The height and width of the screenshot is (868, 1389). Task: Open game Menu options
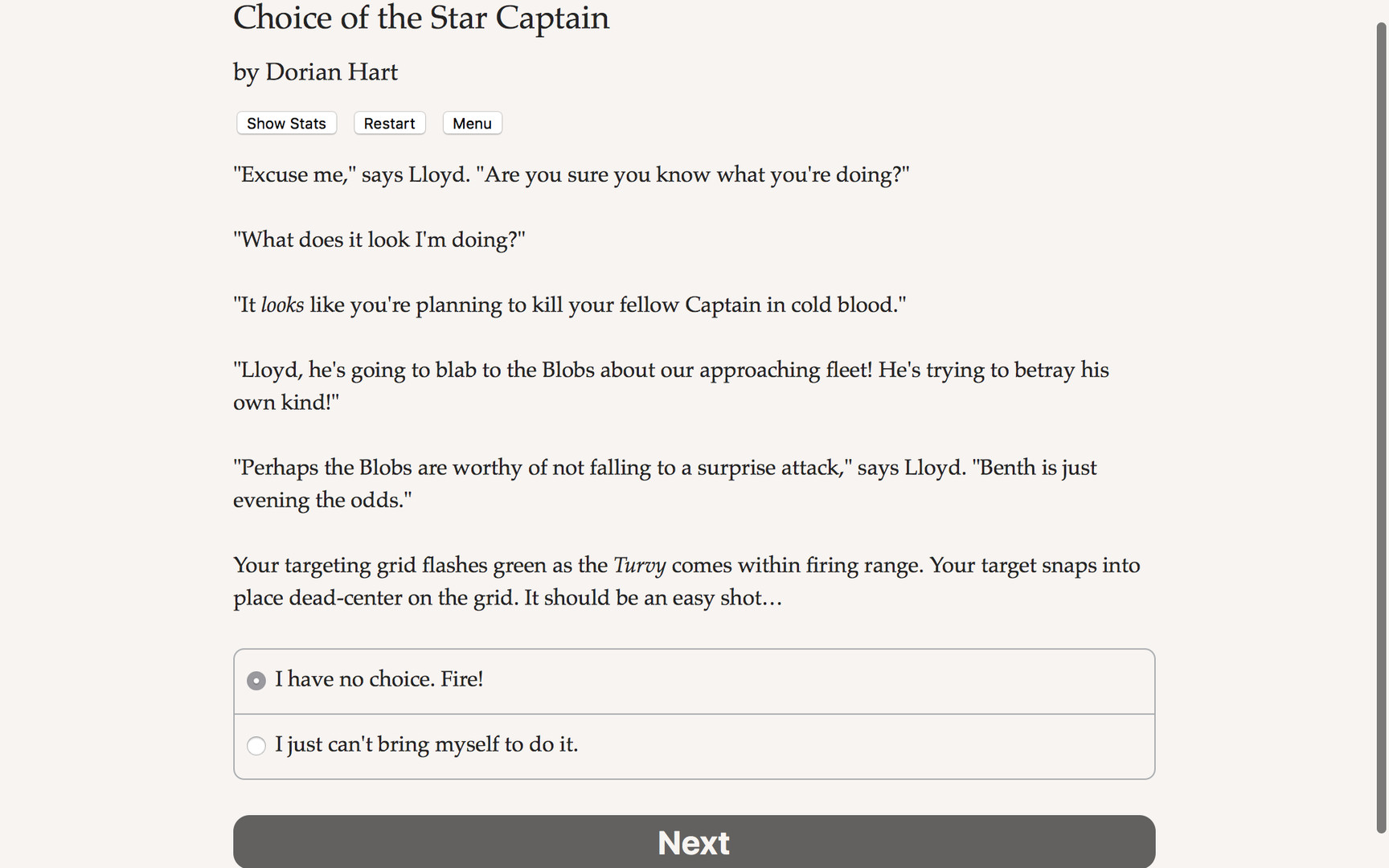[472, 123]
